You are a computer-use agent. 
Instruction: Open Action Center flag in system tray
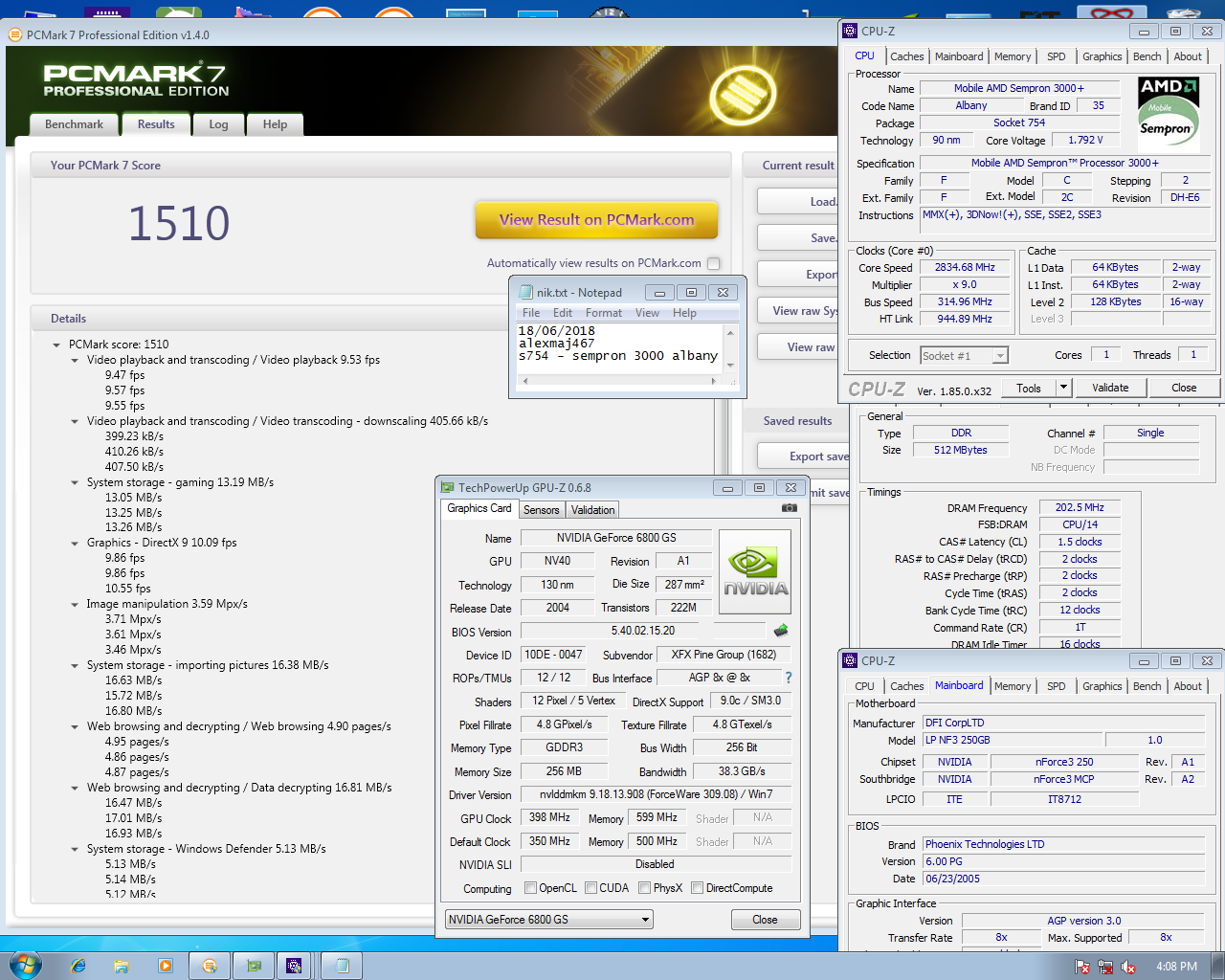coord(1083,967)
